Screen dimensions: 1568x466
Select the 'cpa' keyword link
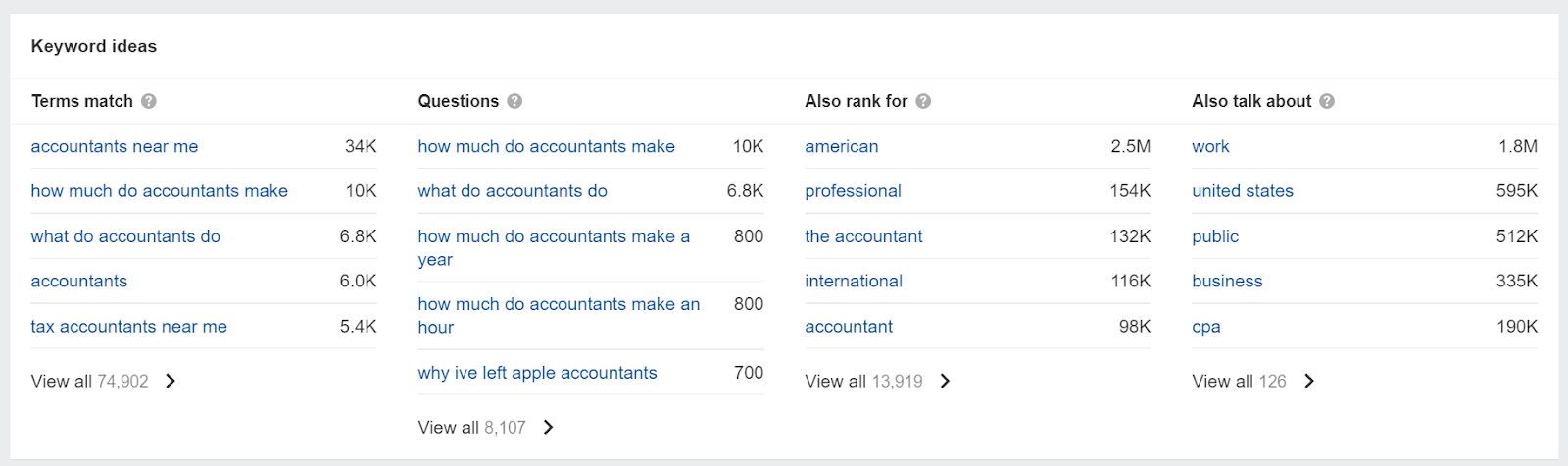coord(1206,327)
